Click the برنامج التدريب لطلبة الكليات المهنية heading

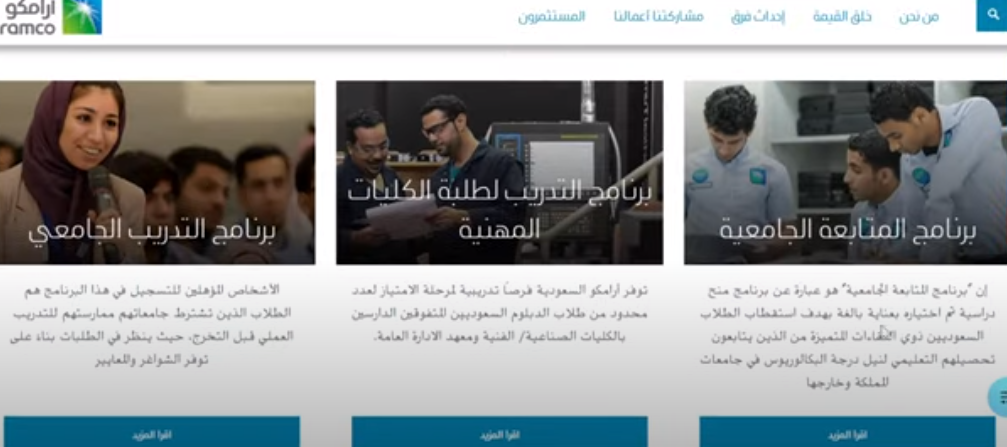pyautogui.click(x=500, y=211)
